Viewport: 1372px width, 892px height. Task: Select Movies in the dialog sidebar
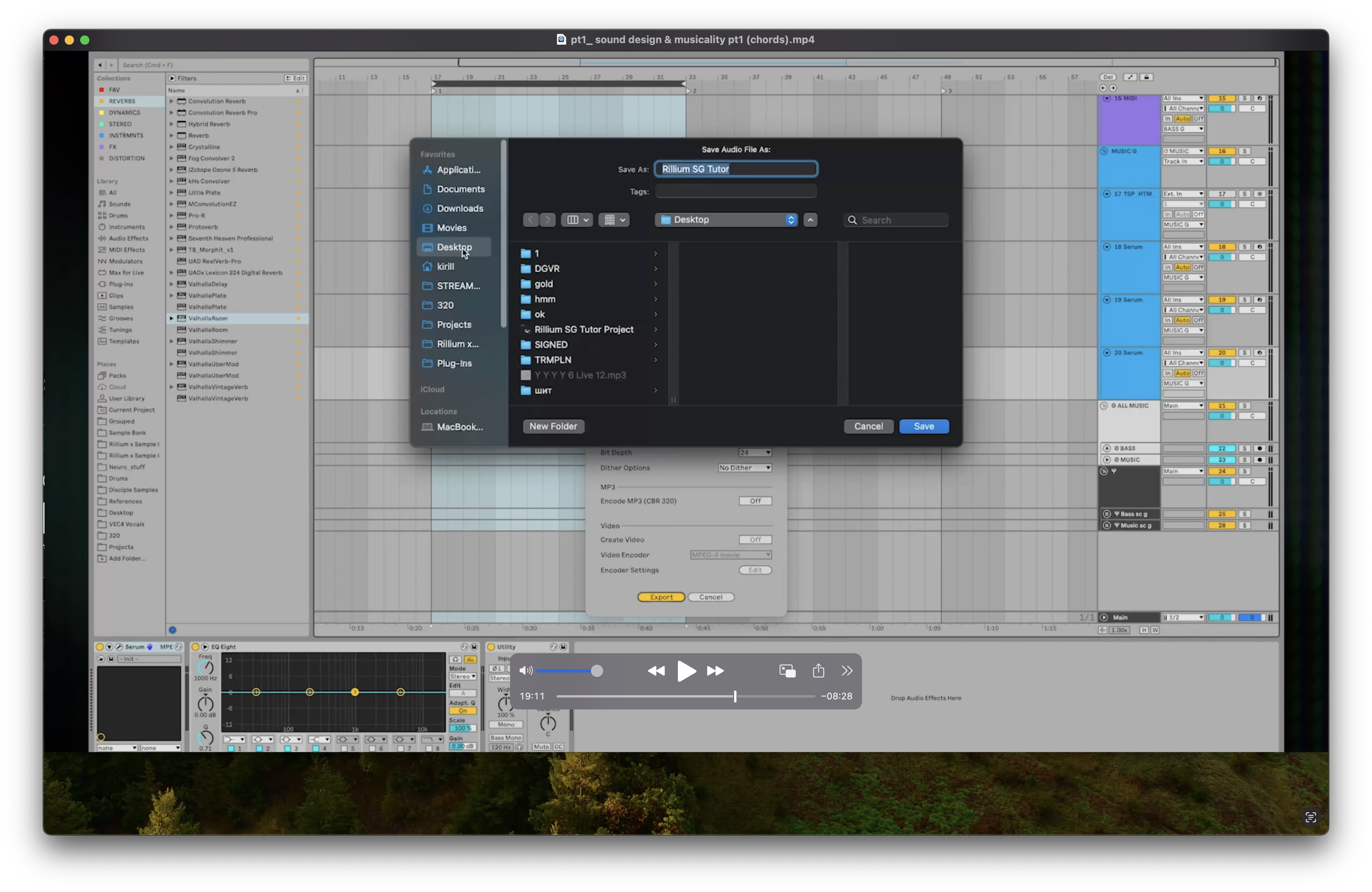click(454, 228)
